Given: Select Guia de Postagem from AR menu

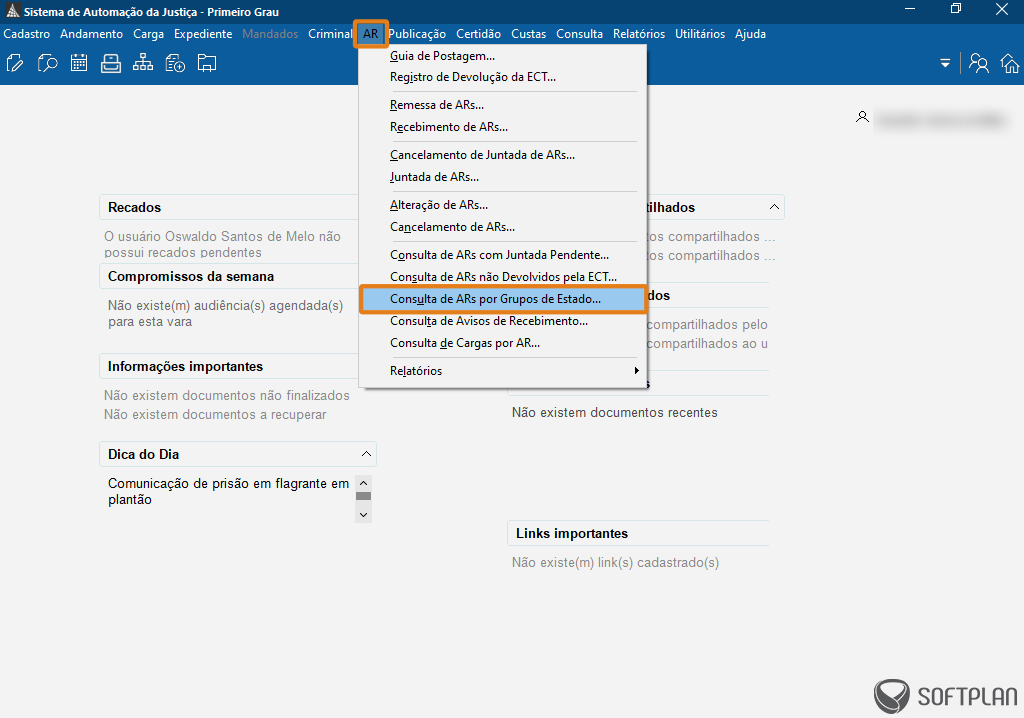Looking at the screenshot, I should pyautogui.click(x=502, y=56).
